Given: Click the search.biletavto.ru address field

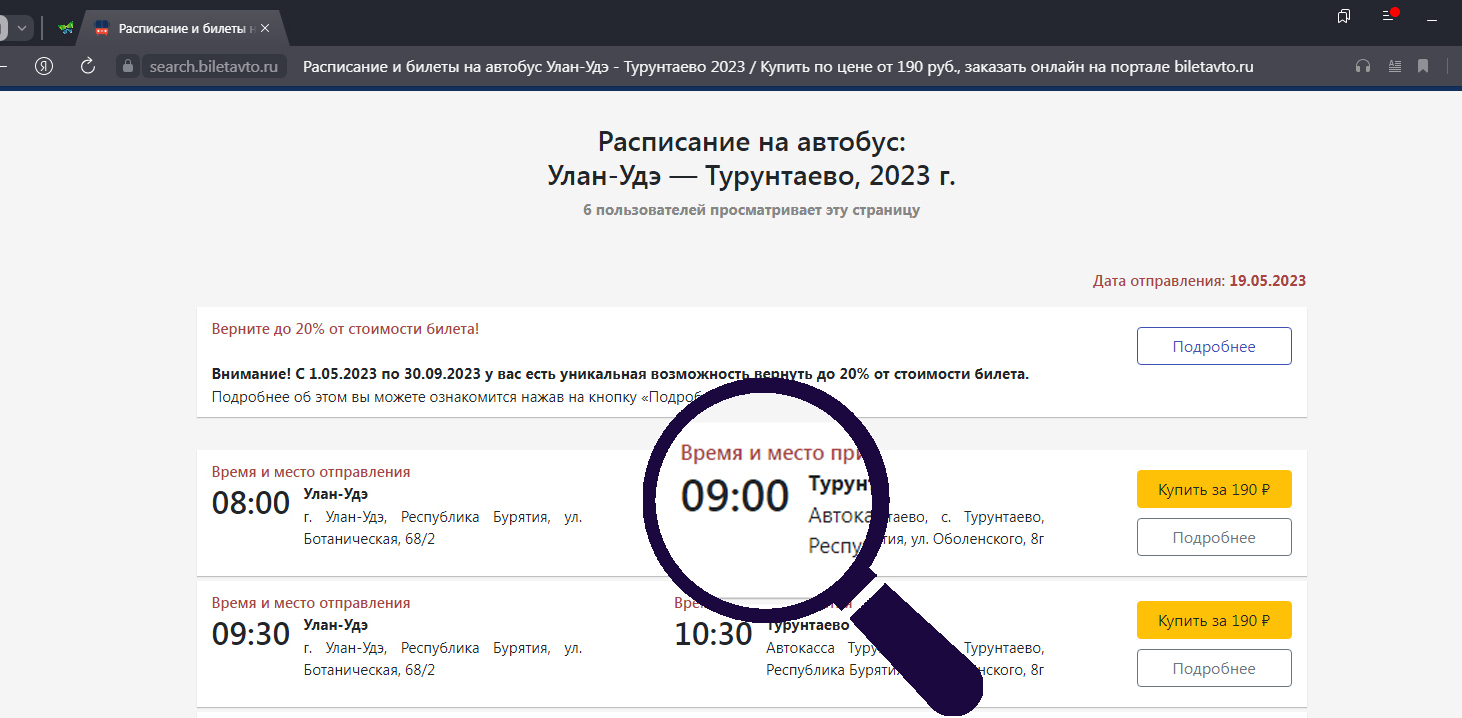Looking at the screenshot, I should [214, 66].
